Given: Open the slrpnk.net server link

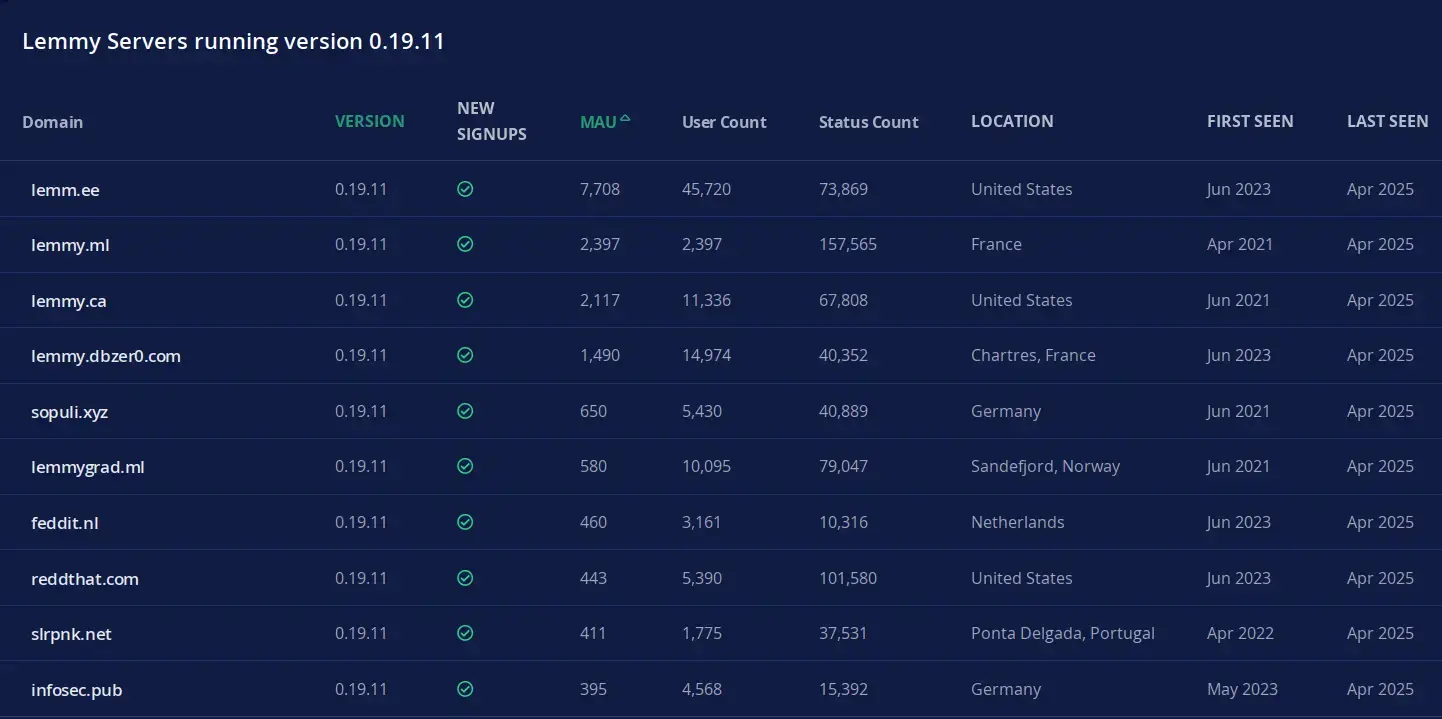Looking at the screenshot, I should 71,634.
